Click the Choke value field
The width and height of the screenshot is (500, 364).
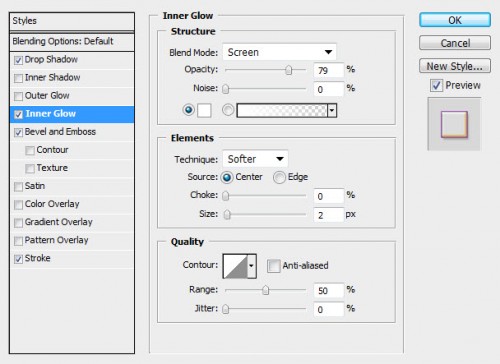[x=328, y=196]
